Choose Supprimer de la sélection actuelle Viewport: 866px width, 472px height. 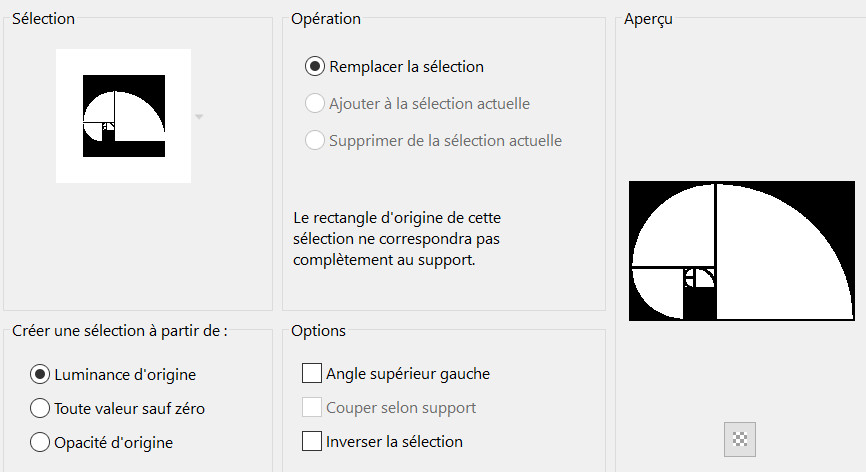coord(314,140)
